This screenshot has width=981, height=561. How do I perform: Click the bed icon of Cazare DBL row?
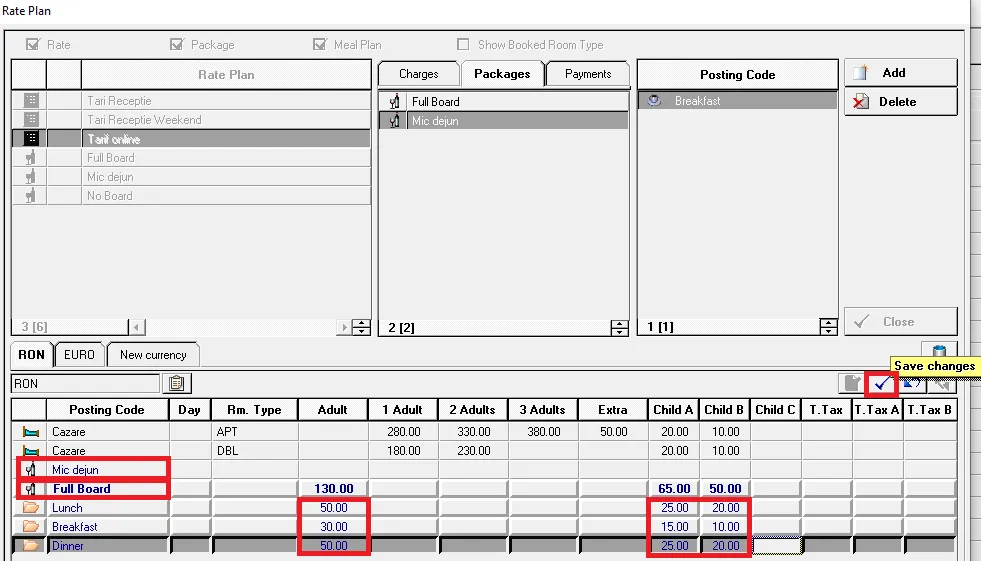(x=30, y=450)
